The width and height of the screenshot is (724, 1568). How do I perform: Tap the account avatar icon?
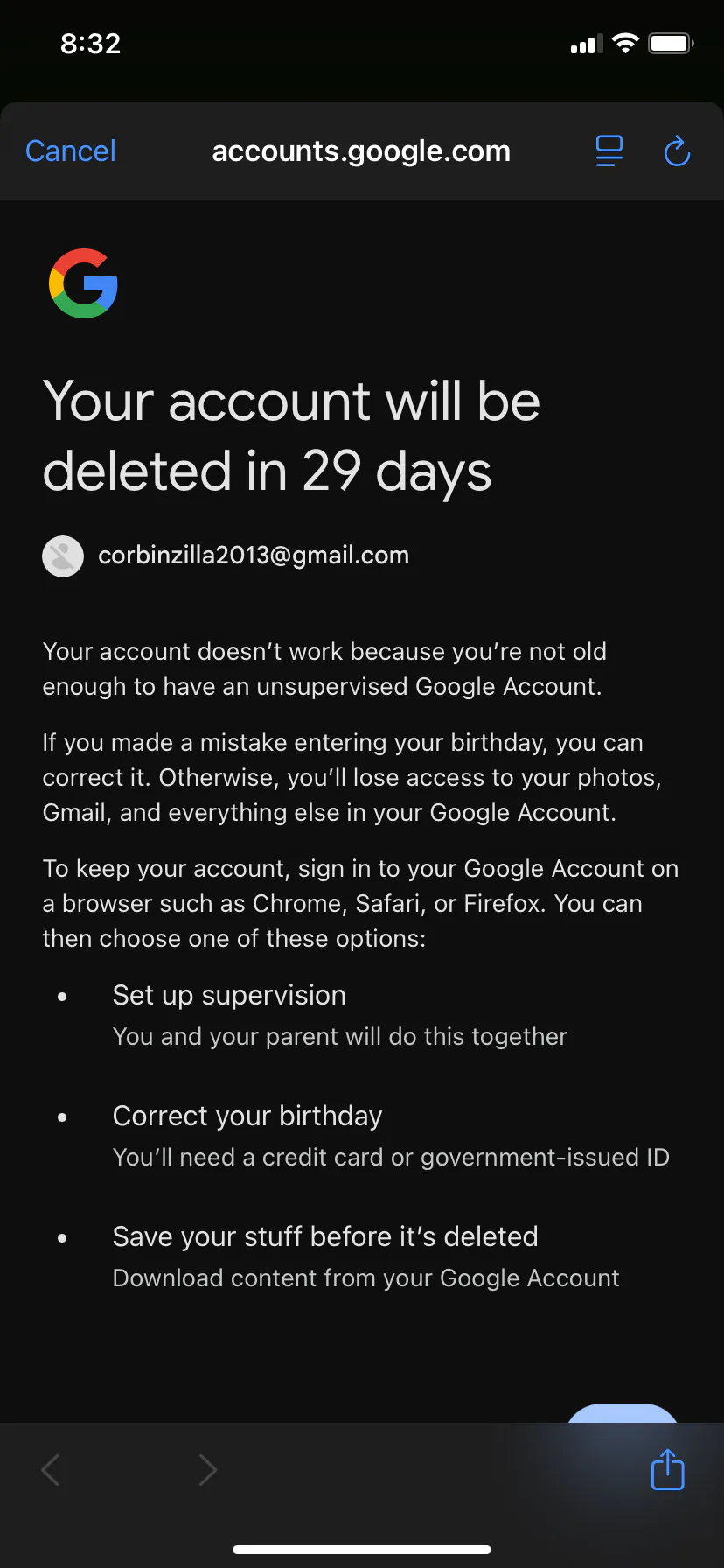[x=63, y=556]
